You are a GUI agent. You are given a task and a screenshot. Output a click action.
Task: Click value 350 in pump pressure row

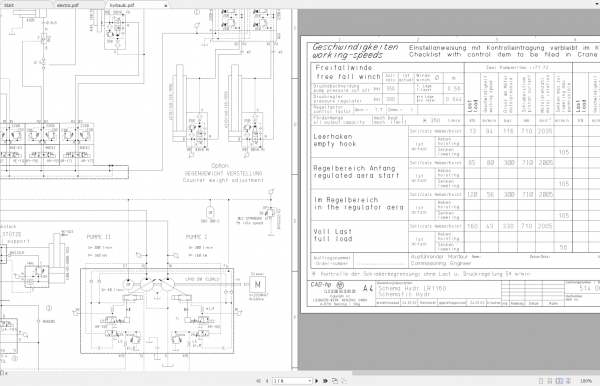(390, 89)
